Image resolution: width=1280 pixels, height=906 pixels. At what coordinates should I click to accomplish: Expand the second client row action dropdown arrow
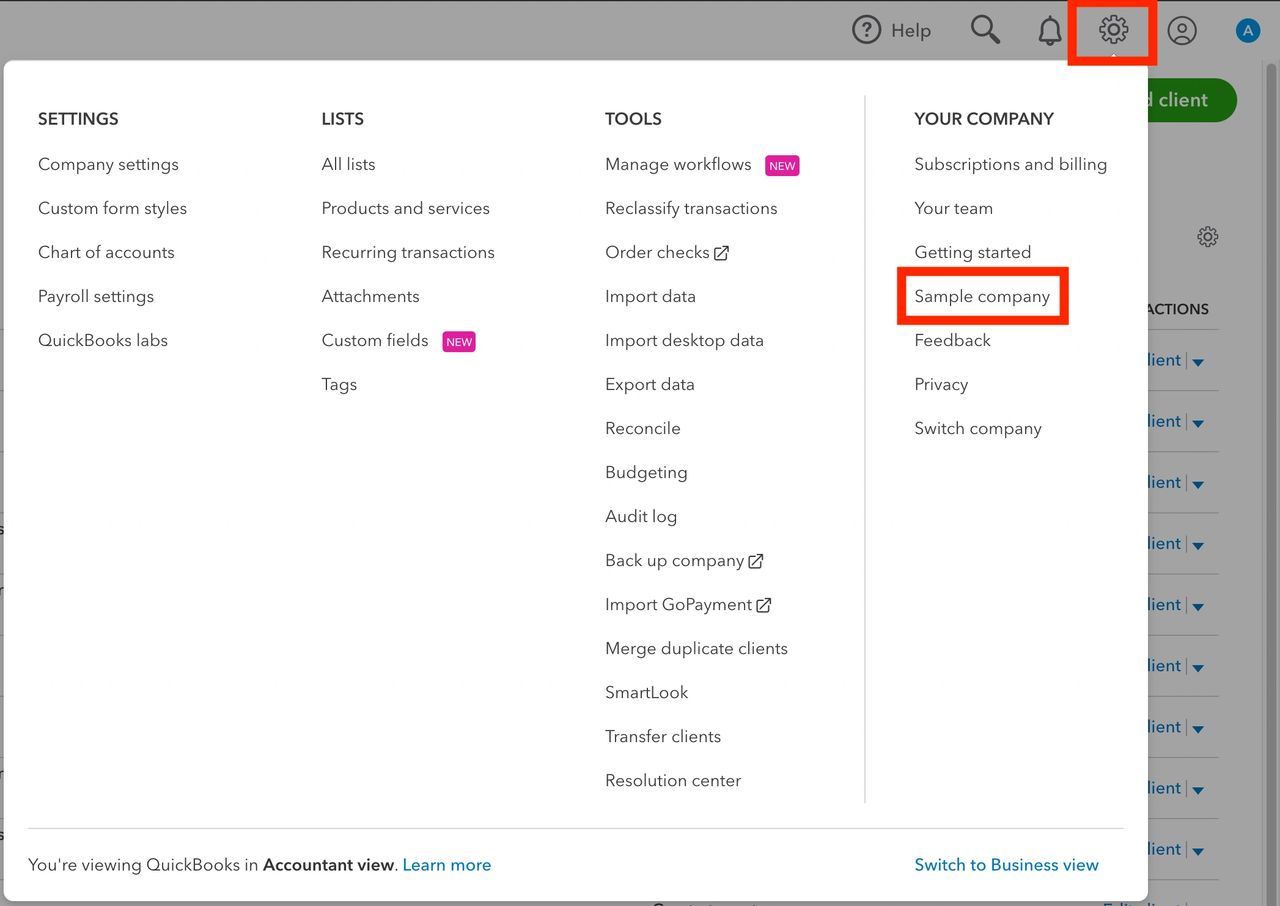coord(1198,423)
